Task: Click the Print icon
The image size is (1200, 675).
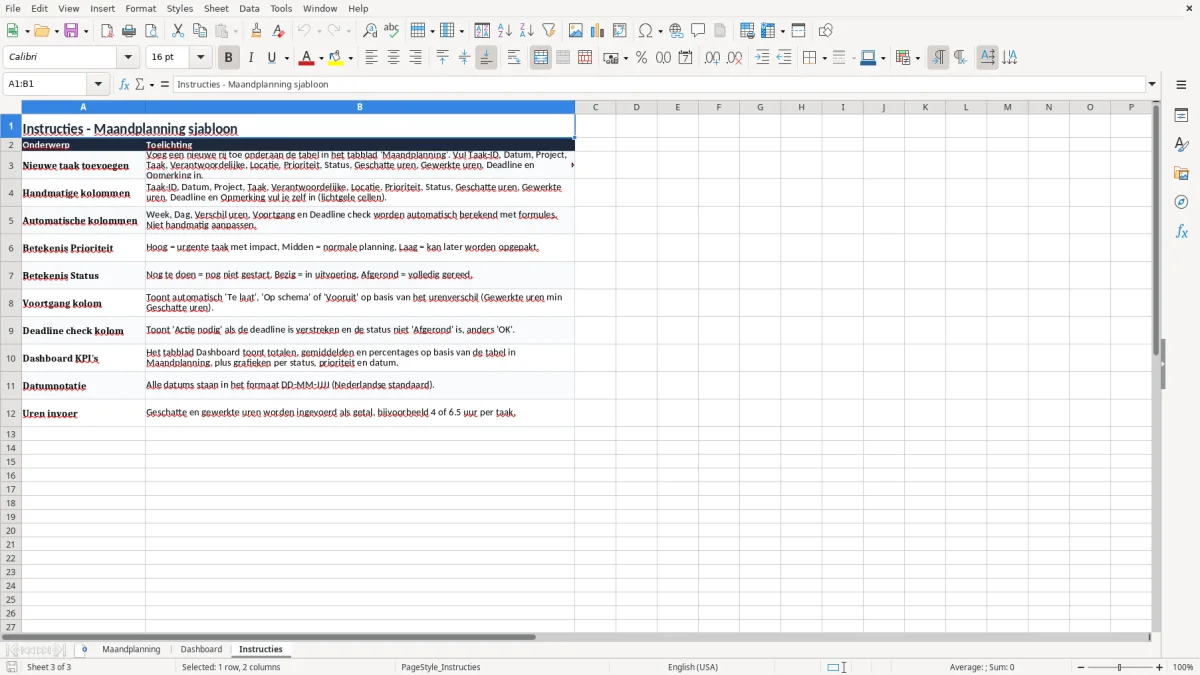Action: [129, 31]
